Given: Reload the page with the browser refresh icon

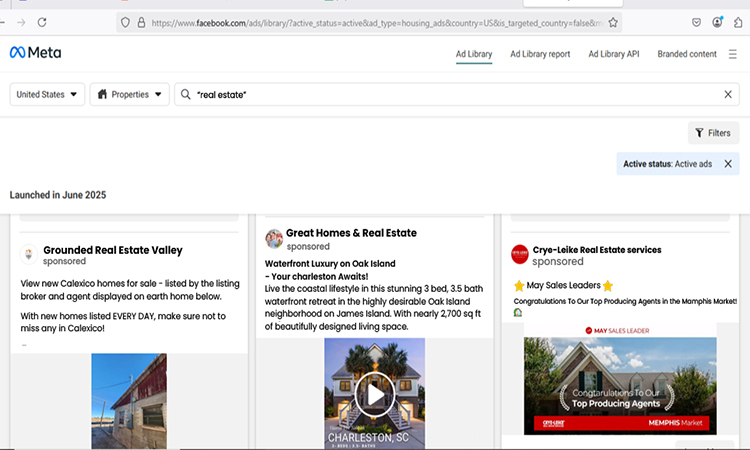Looking at the screenshot, I should pyautogui.click(x=42, y=22).
